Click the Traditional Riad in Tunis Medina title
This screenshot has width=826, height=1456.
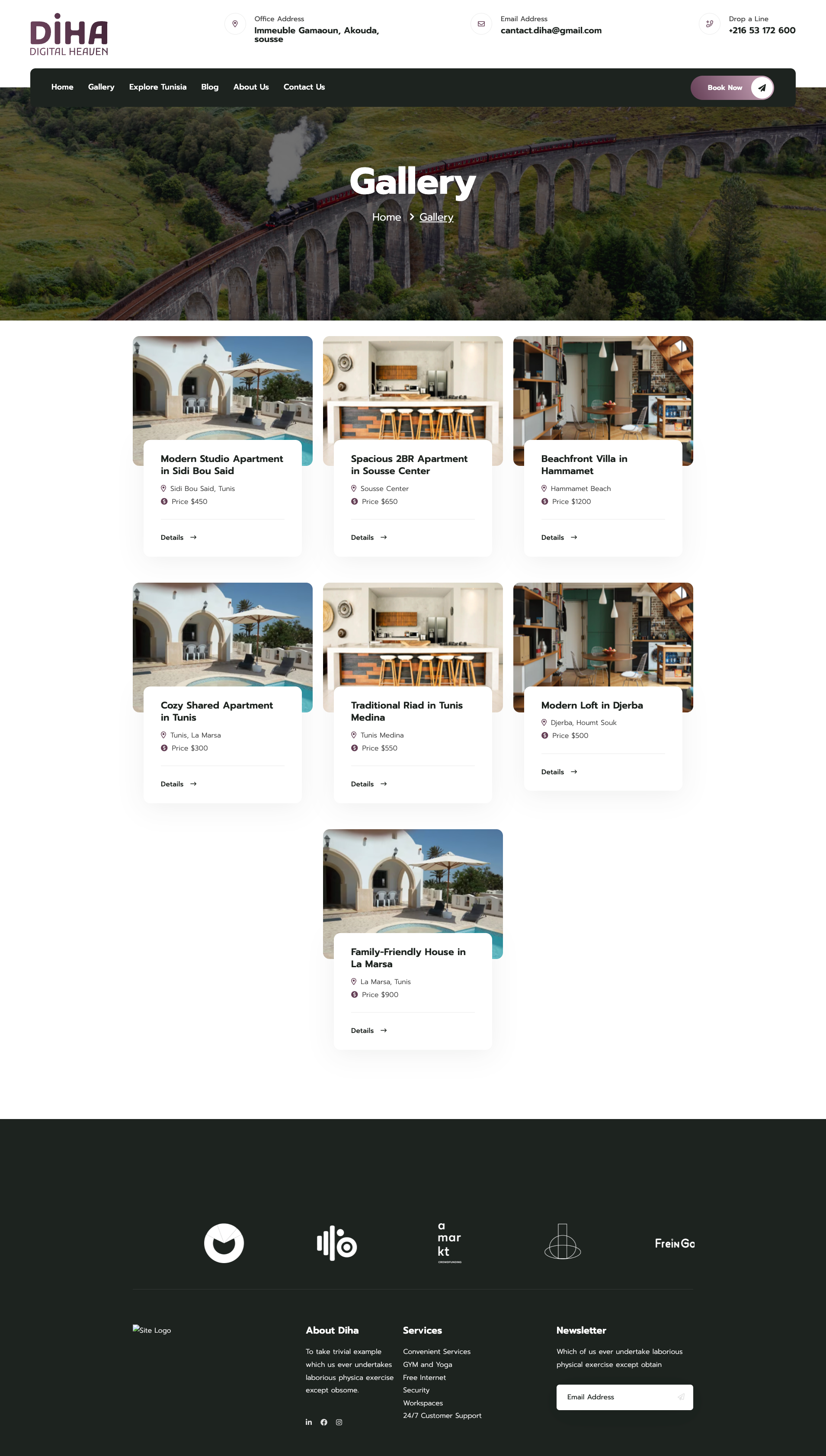coord(407,711)
